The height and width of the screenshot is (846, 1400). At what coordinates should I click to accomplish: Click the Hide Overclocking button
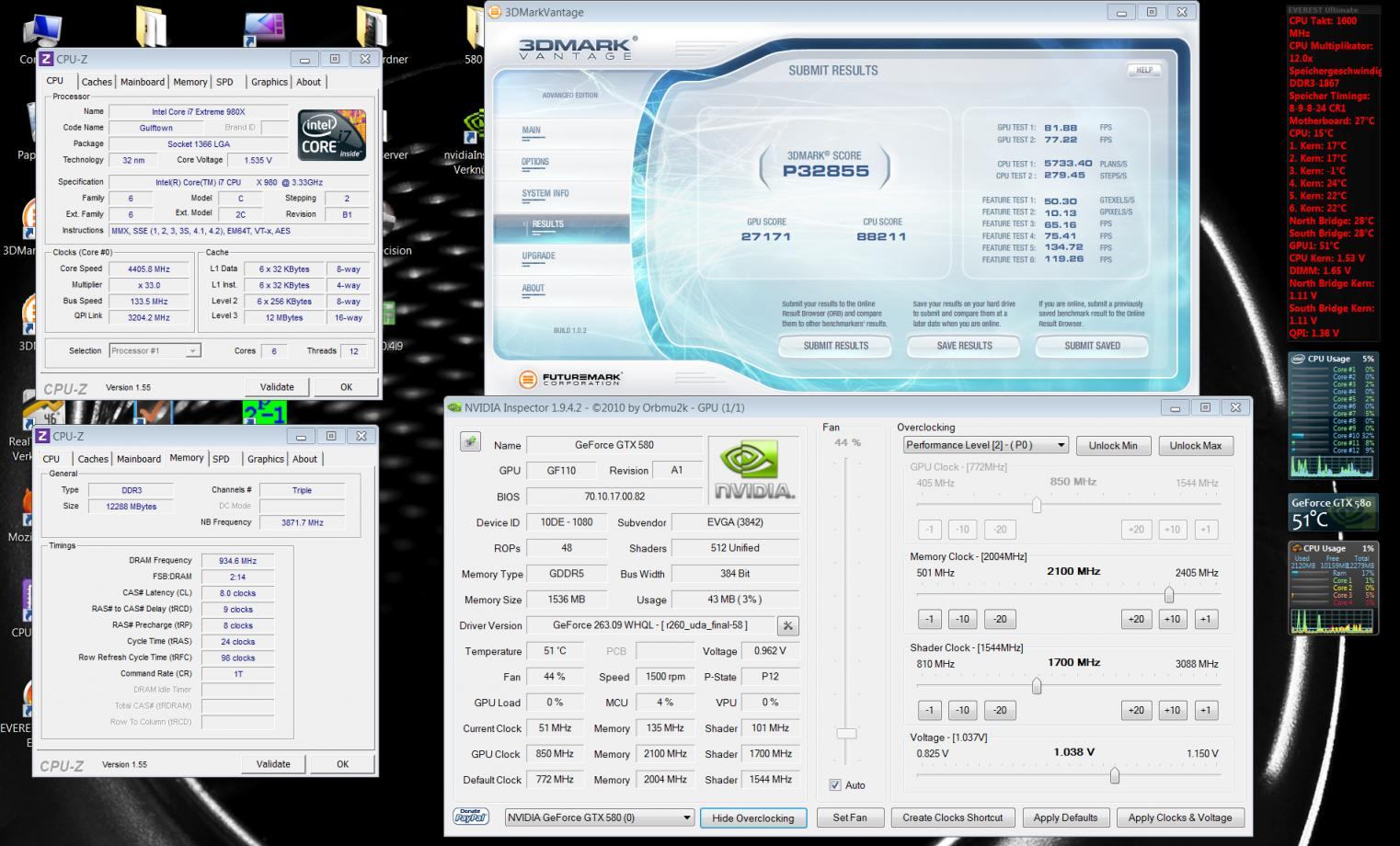(753, 818)
